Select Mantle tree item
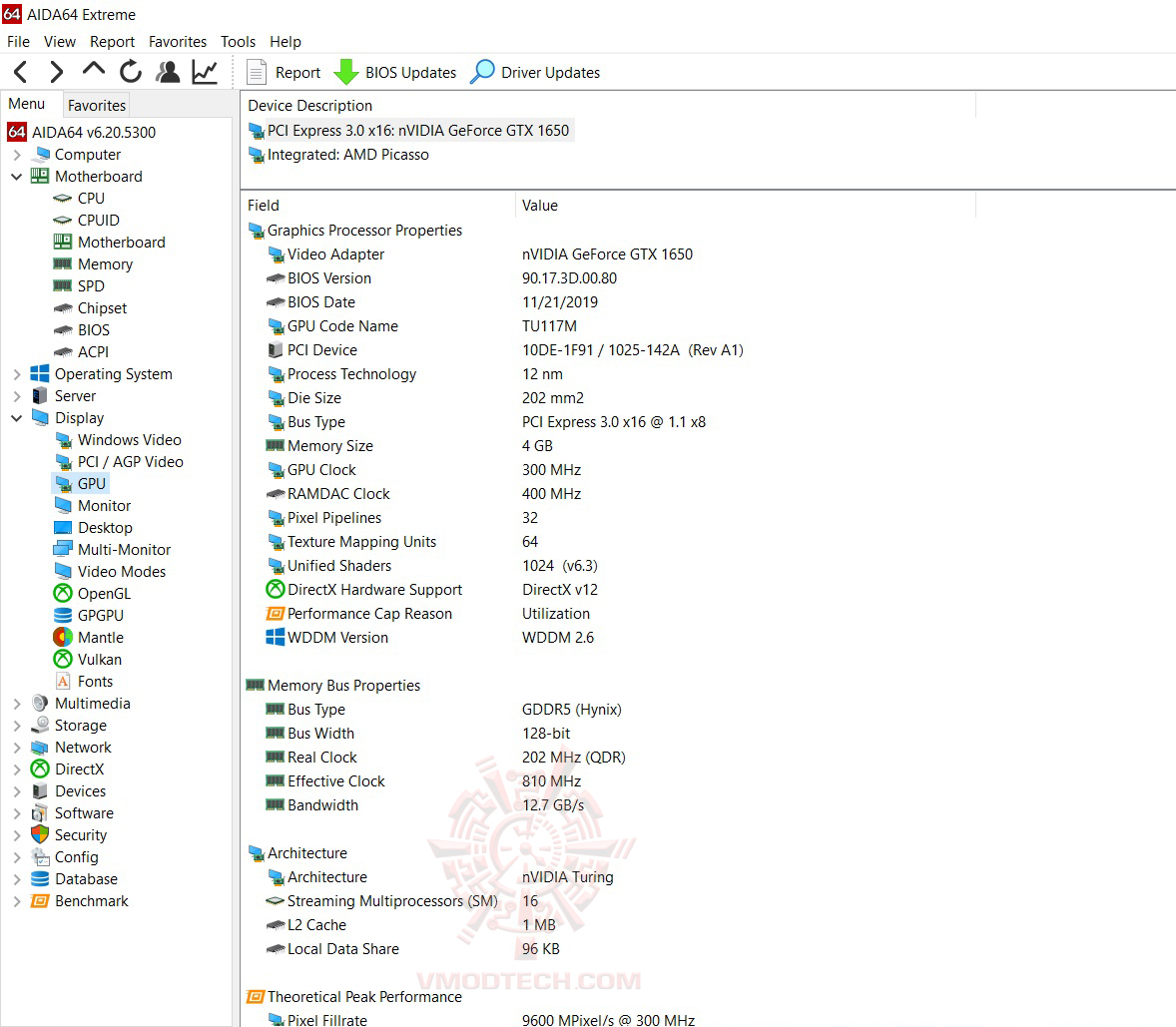1176x1027 pixels. (101, 637)
